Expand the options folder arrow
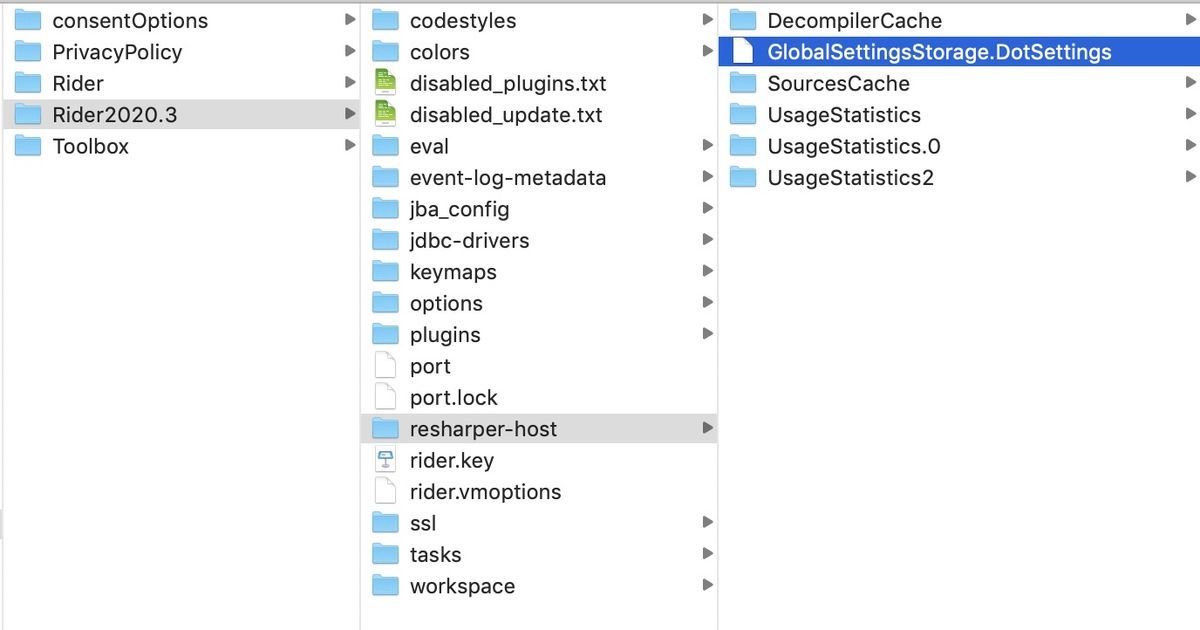The height and width of the screenshot is (630, 1200). point(707,303)
